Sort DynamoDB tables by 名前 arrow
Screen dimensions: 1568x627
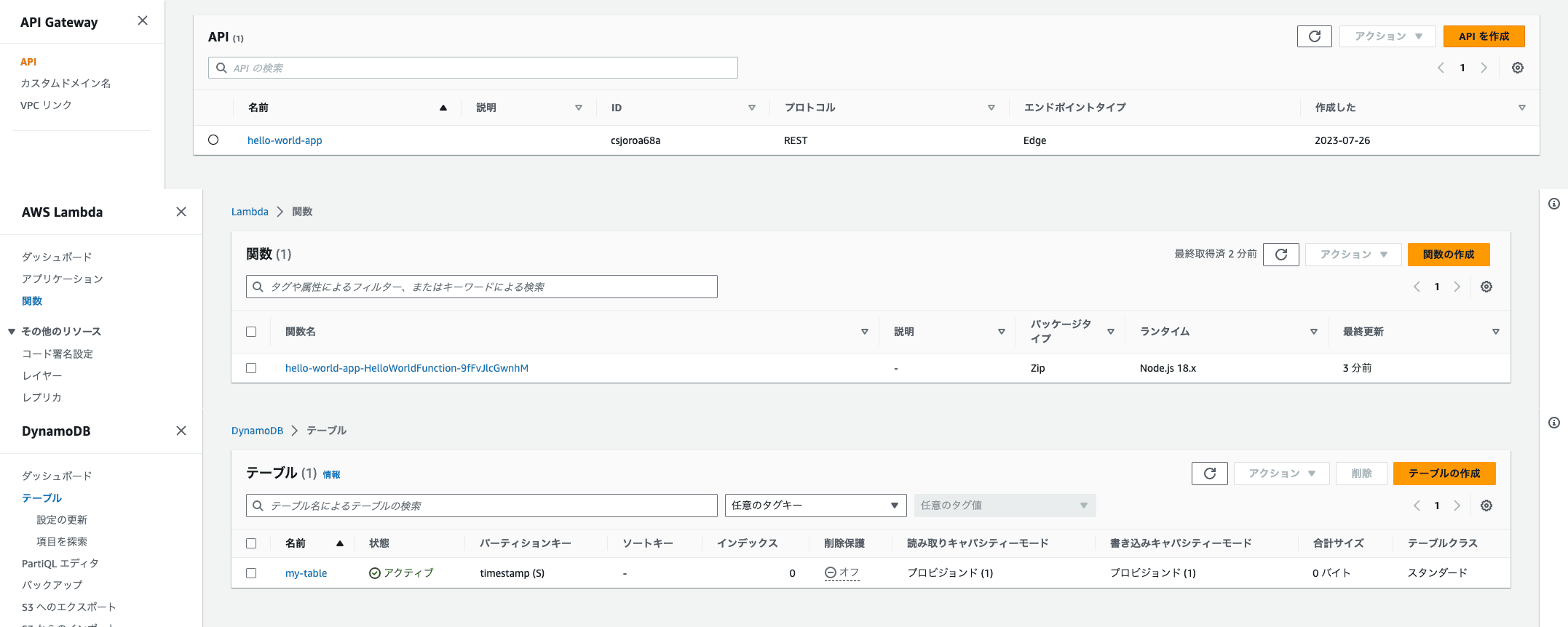[x=339, y=543]
